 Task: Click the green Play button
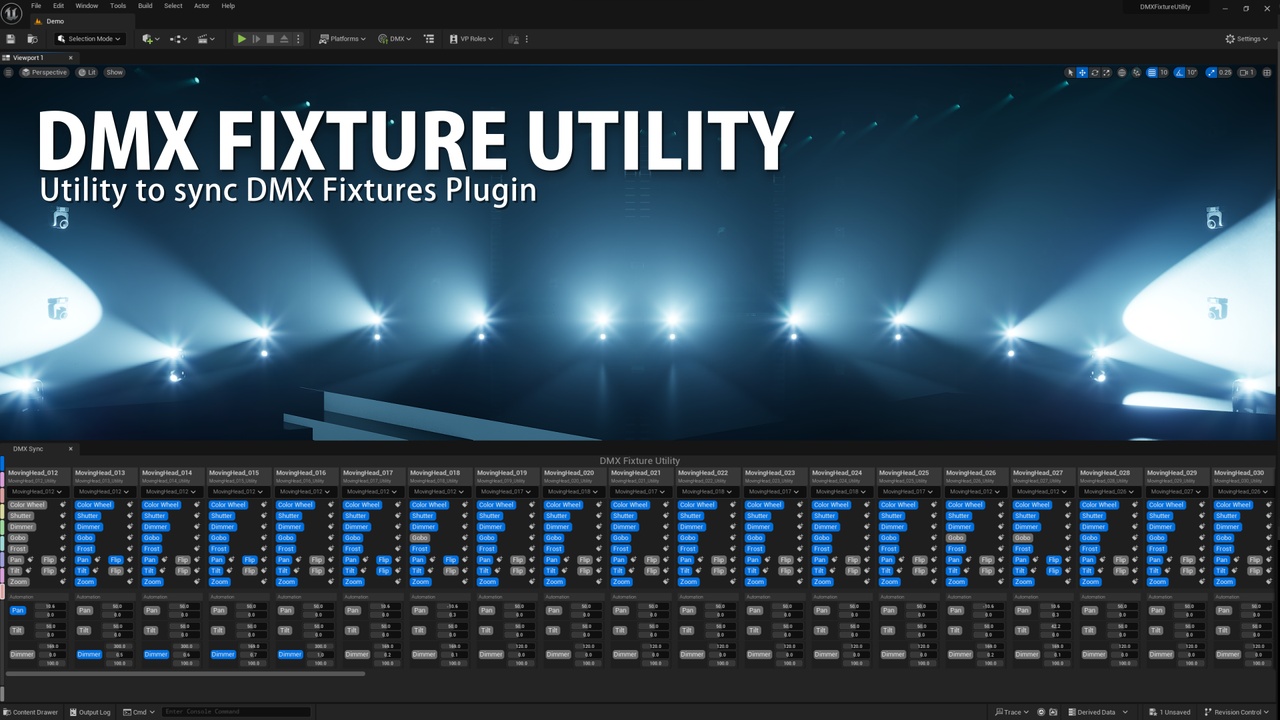241,39
